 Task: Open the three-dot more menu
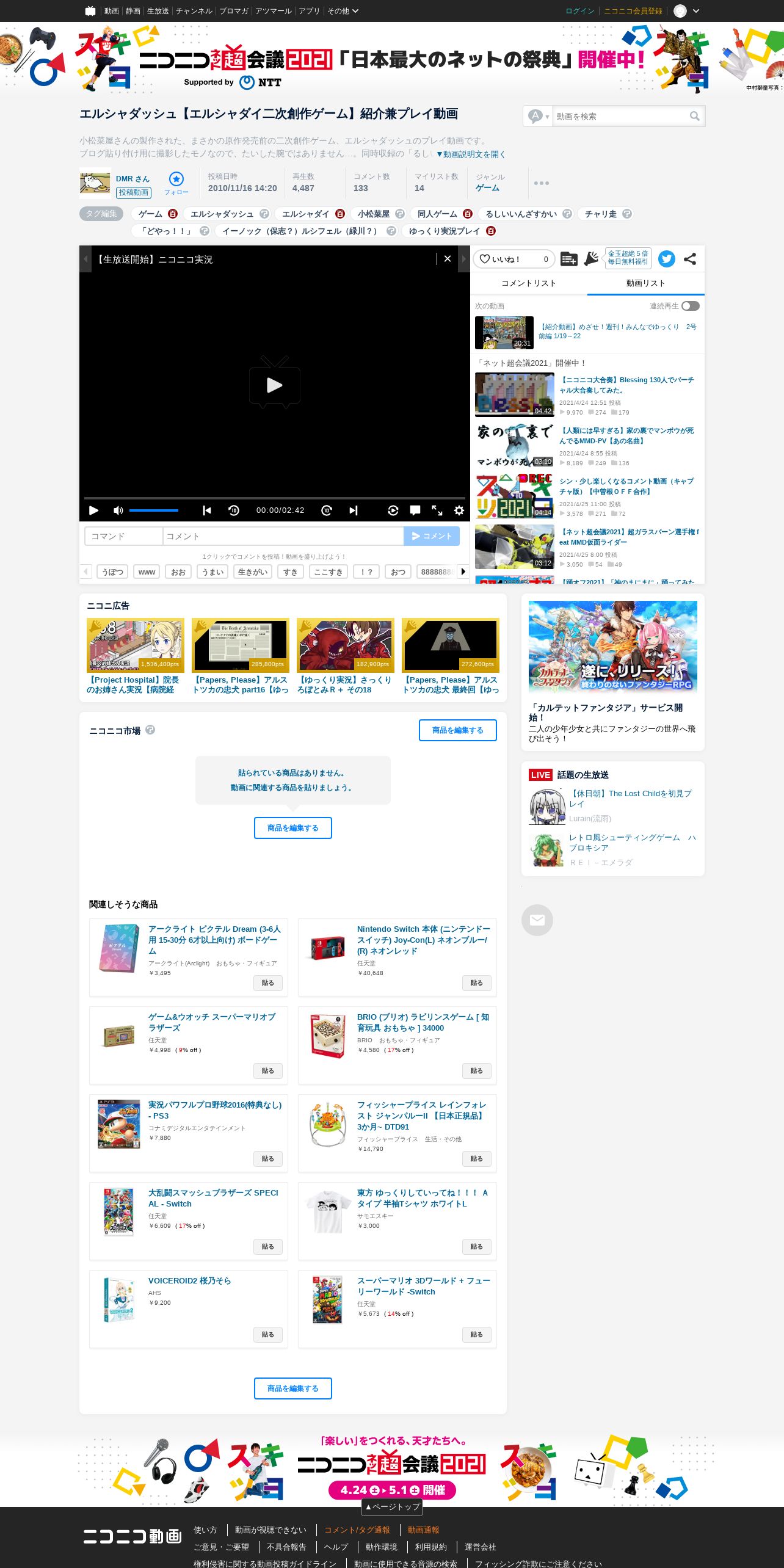click(x=542, y=183)
